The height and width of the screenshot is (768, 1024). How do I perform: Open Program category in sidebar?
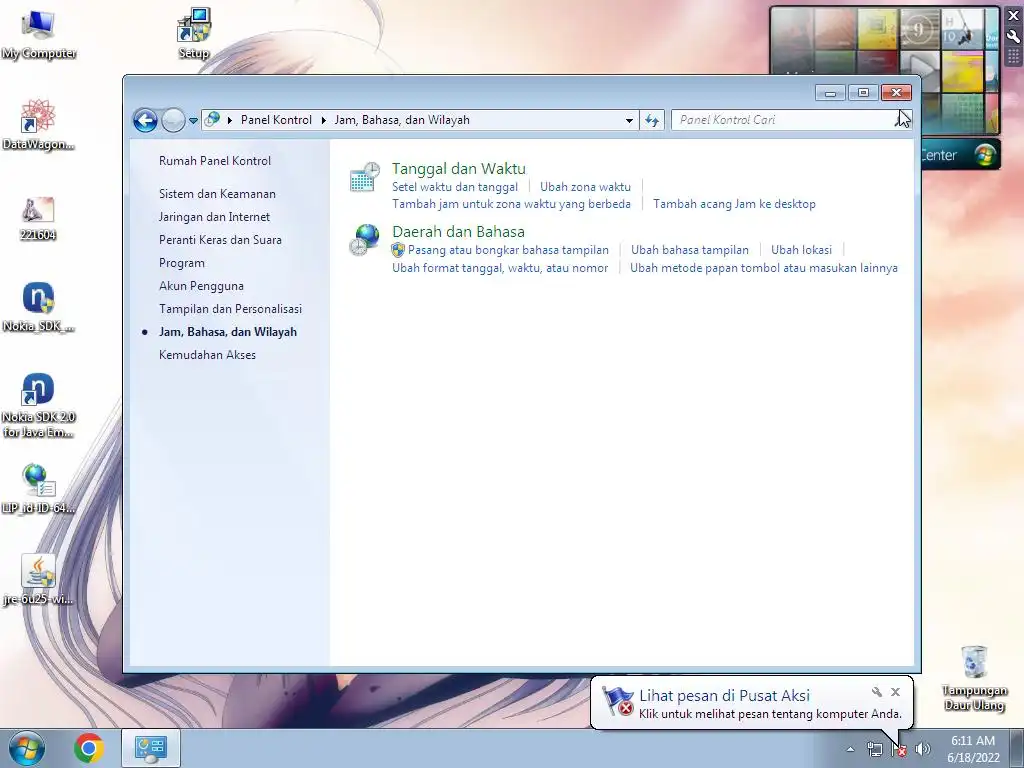click(x=182, y=263)
